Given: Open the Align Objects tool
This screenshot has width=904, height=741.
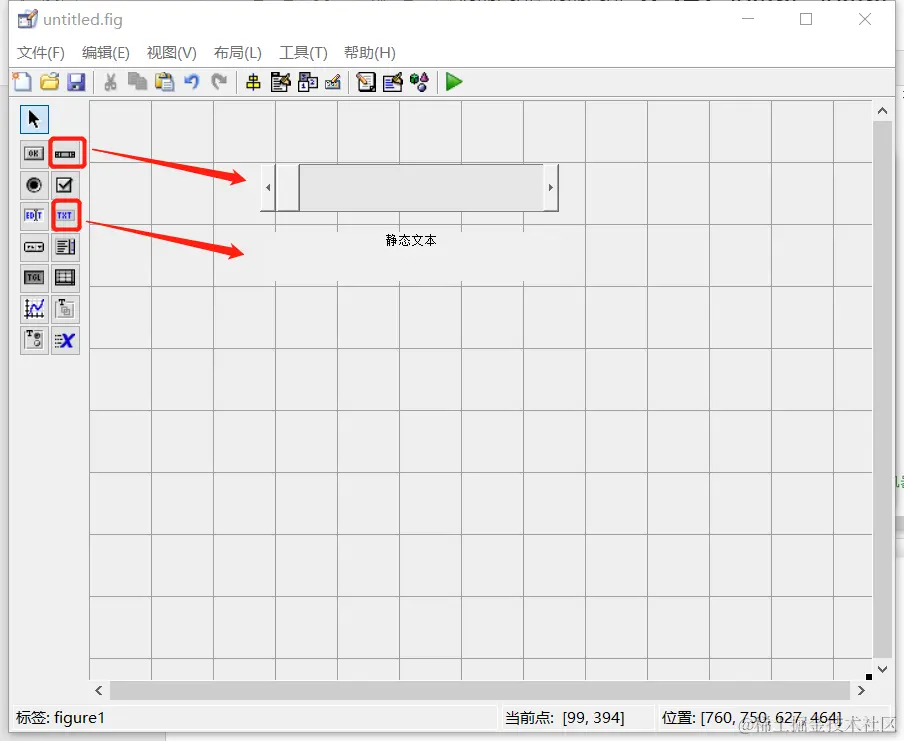Looking at the screenshot, I should tap(253, 82).
